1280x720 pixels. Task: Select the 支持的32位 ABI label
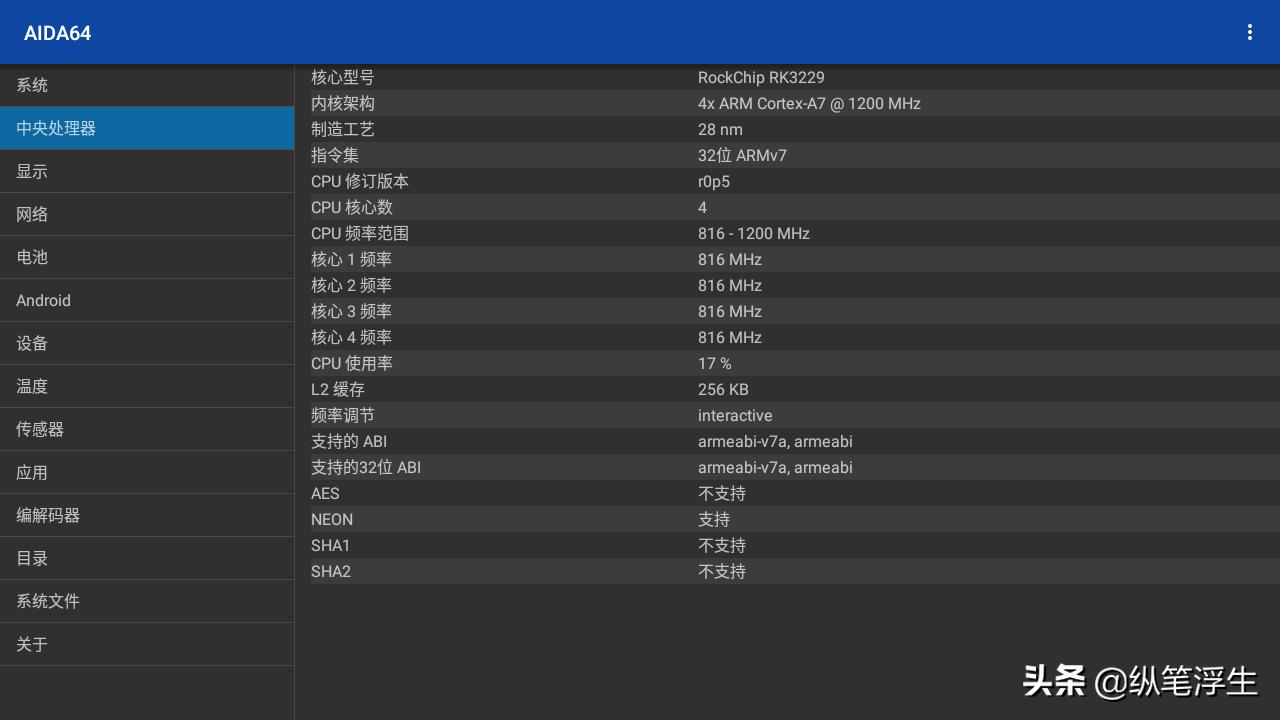[x=366, y=467]
